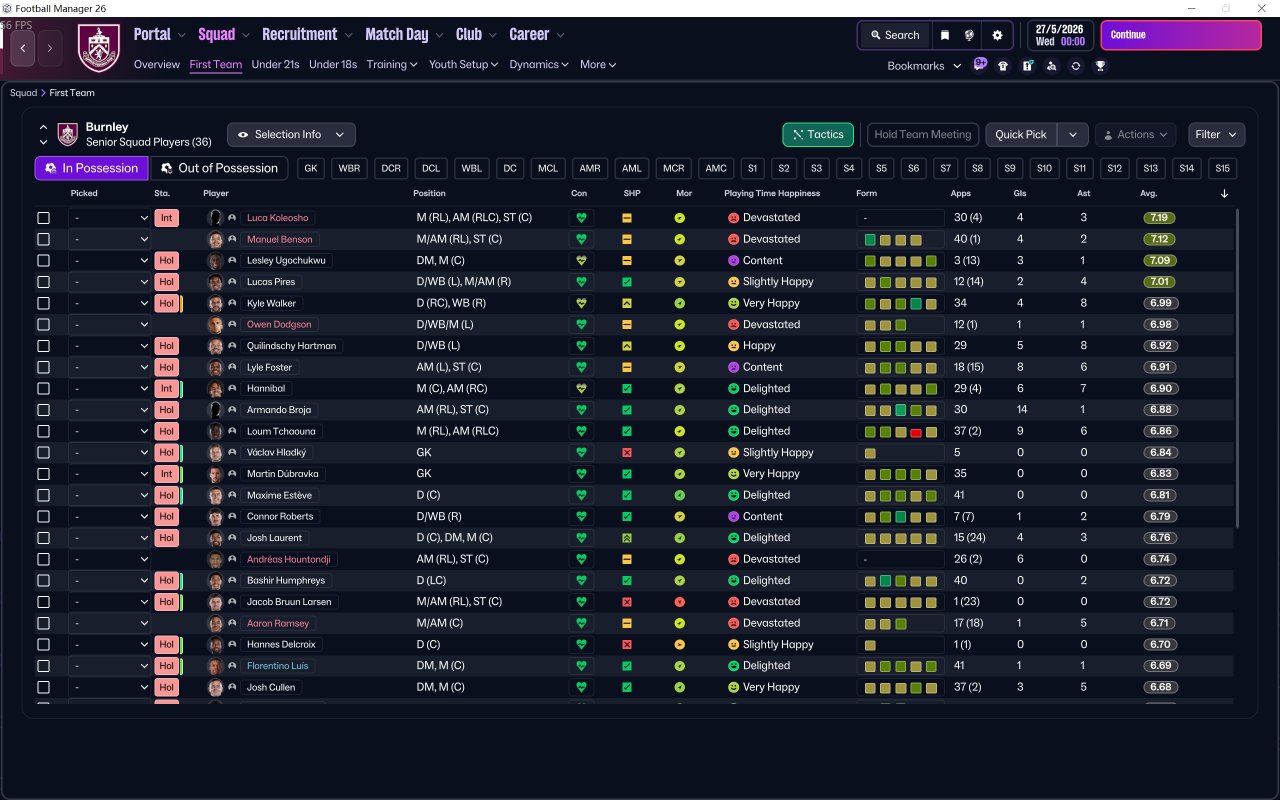Image resolution: width=1280 pixels, height=800 pixels.
Task: Open the Filter dropdown
Action: pyautogui.click(x=1217, y=135)
